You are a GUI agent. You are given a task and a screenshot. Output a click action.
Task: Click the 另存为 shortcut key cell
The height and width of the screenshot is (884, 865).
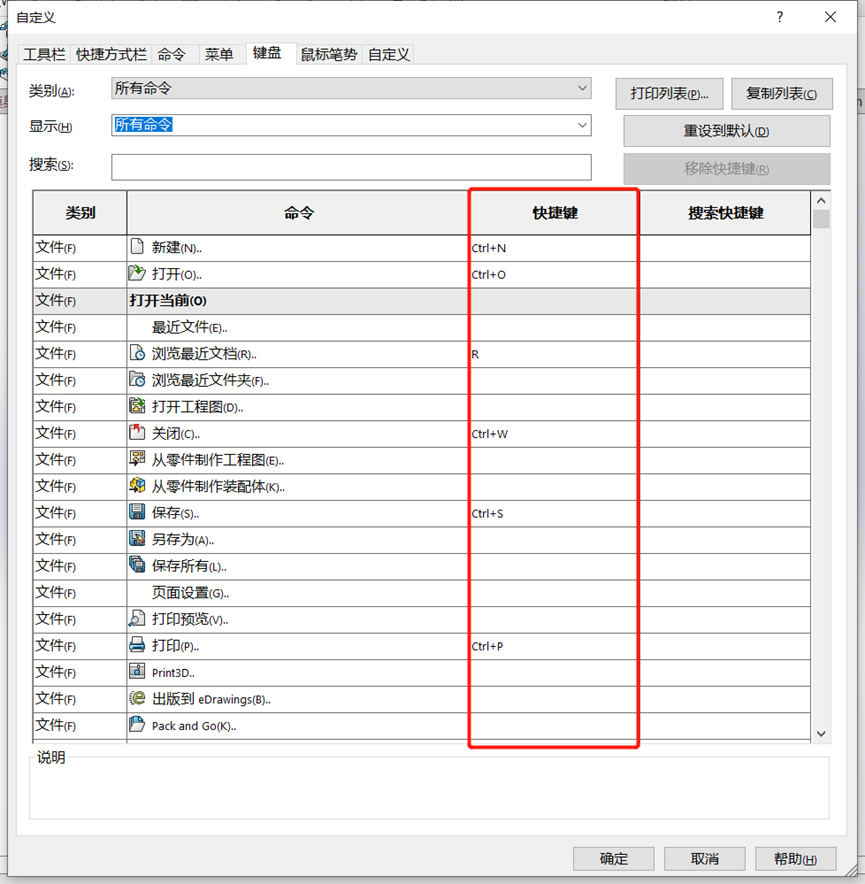tap(554, 540)
